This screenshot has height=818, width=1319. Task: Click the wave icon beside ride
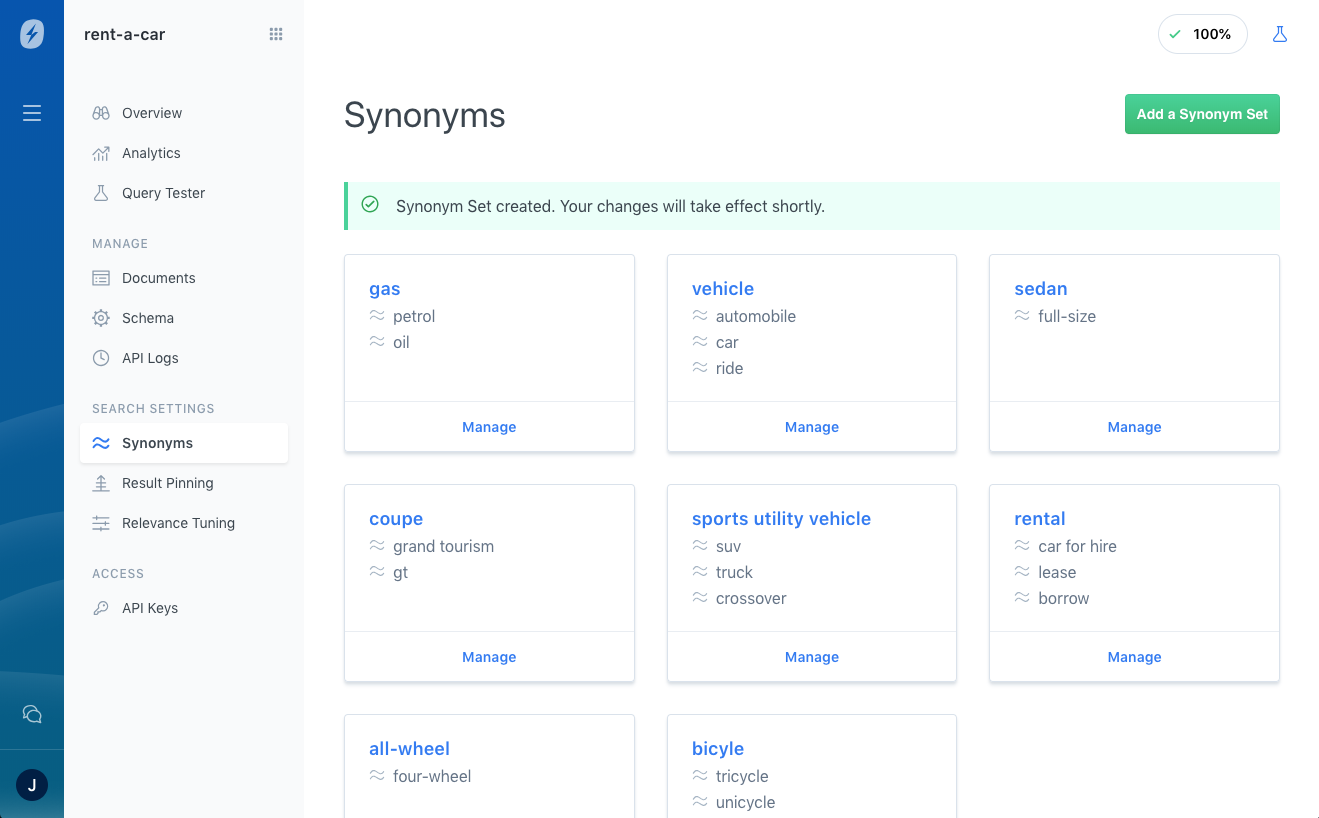pos(700,367)
